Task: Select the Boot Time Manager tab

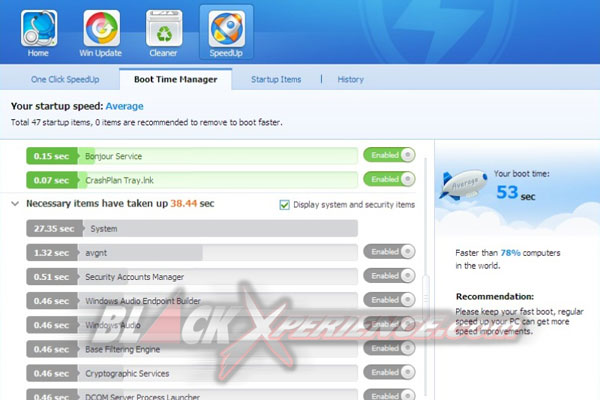Action: (x=176, y=80)
